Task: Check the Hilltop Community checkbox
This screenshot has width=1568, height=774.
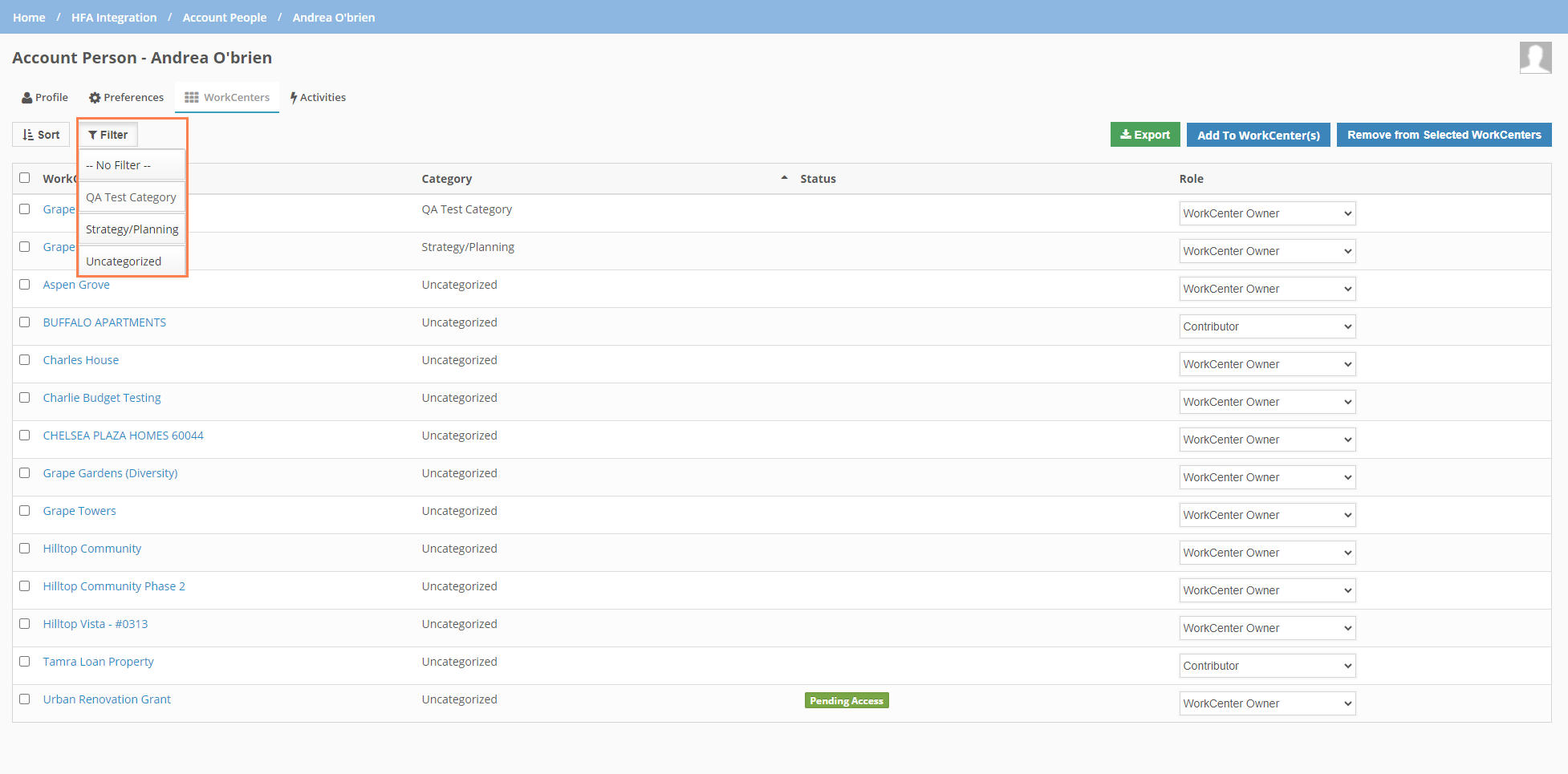Action: click(x=25, y=549)
